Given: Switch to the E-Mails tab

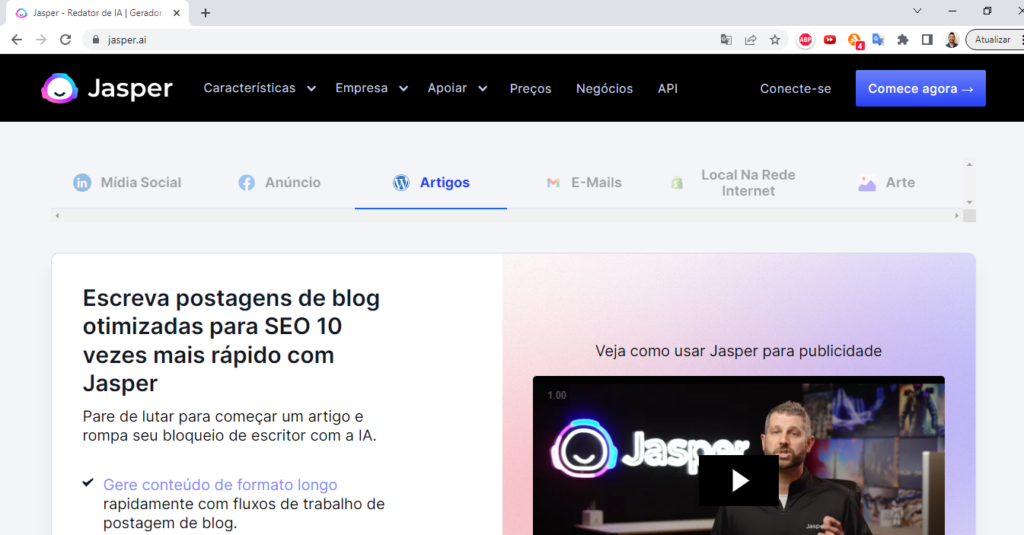Looking at the screenshot, I should [x=584, y=182].
